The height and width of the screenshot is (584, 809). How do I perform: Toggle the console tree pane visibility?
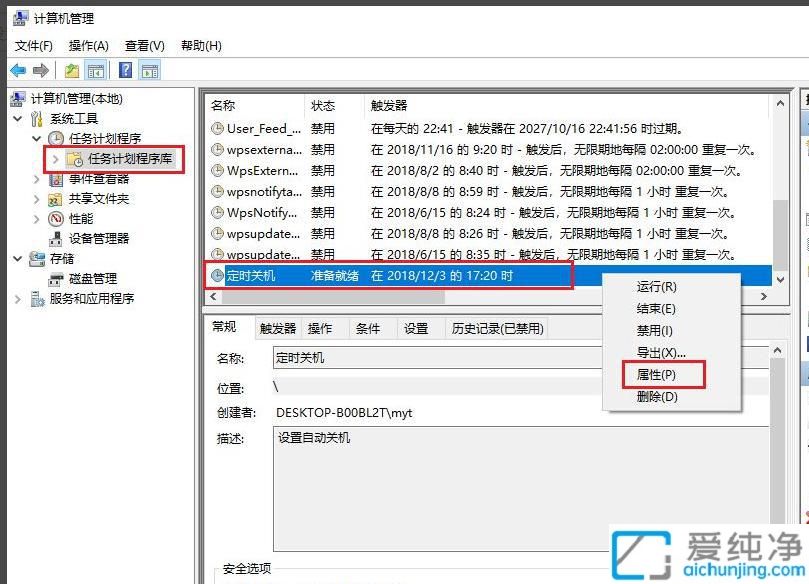tap(96, 70)
